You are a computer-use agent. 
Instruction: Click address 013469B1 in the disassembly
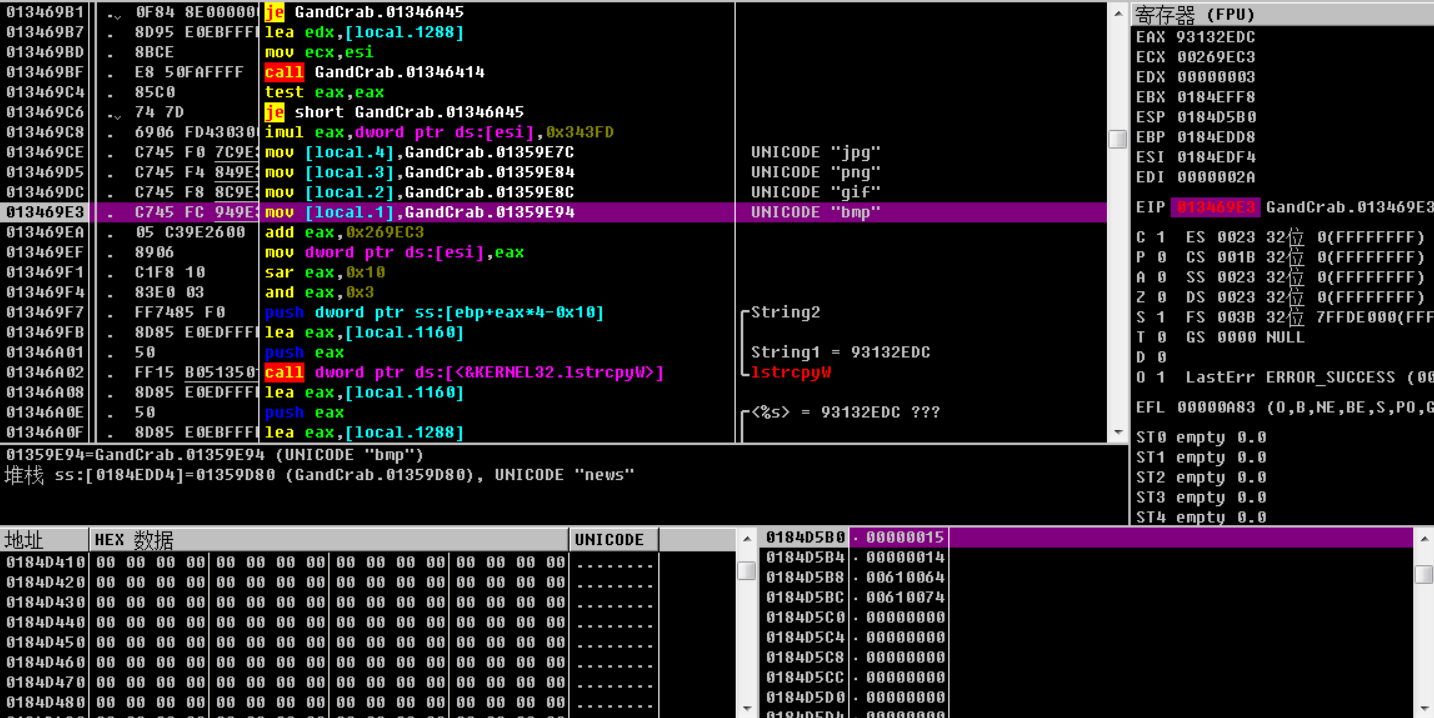(45, 12)
